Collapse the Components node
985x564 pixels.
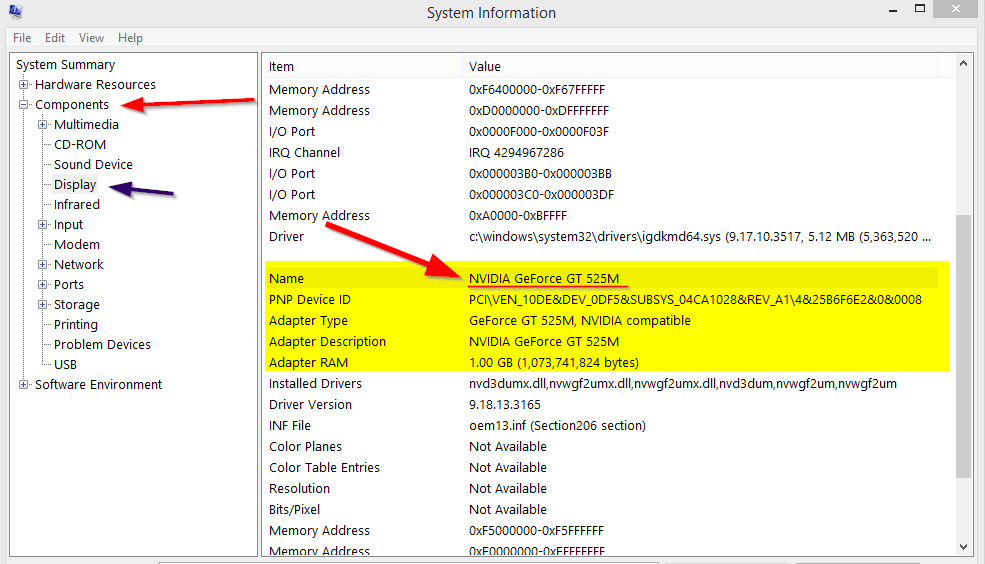[x=23, y=104]
